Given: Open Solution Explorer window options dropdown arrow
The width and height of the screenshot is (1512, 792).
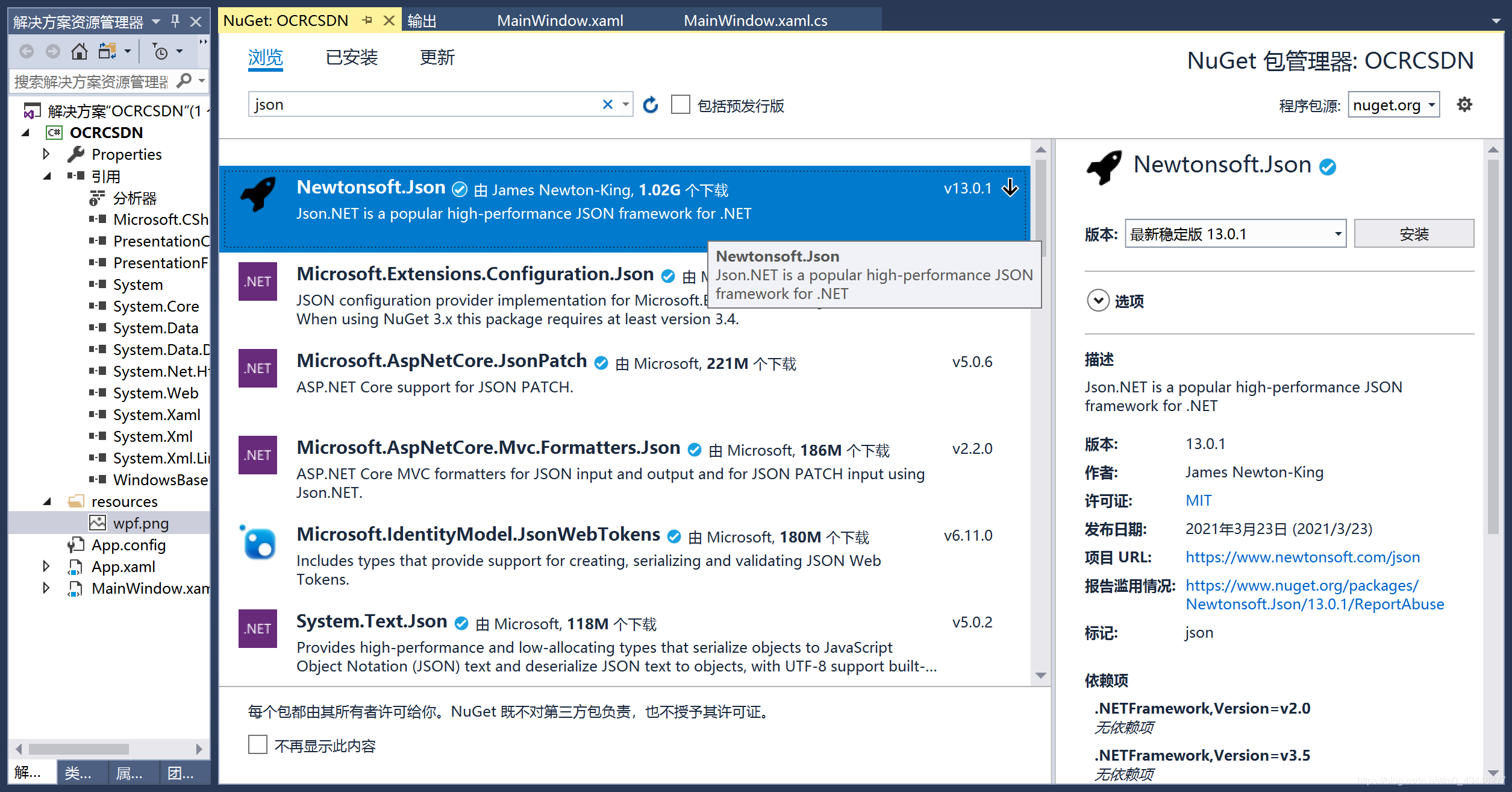Looking at the screenshot, I should [x=156, y=22].
